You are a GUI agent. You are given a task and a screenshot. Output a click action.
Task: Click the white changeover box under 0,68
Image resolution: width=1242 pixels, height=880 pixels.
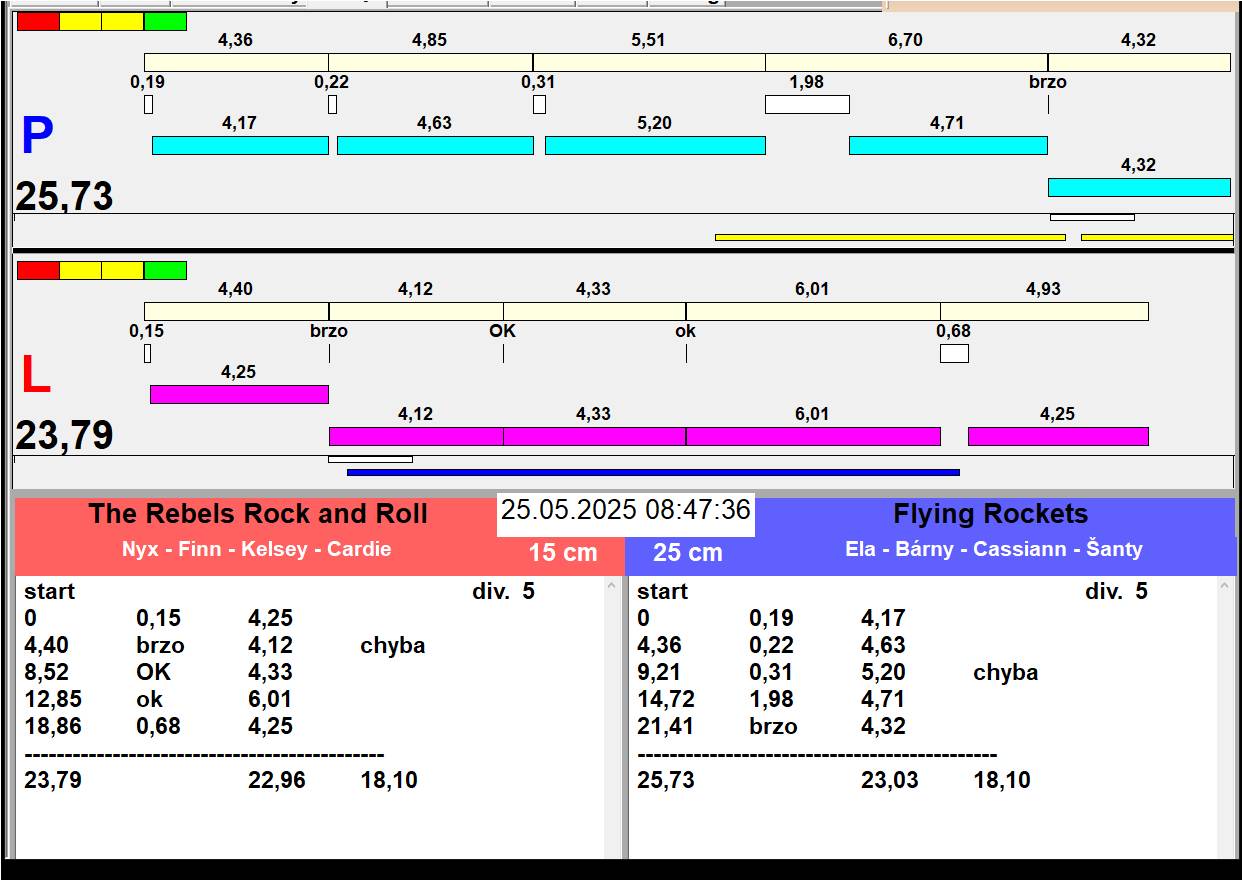click(x=954, y=353)
